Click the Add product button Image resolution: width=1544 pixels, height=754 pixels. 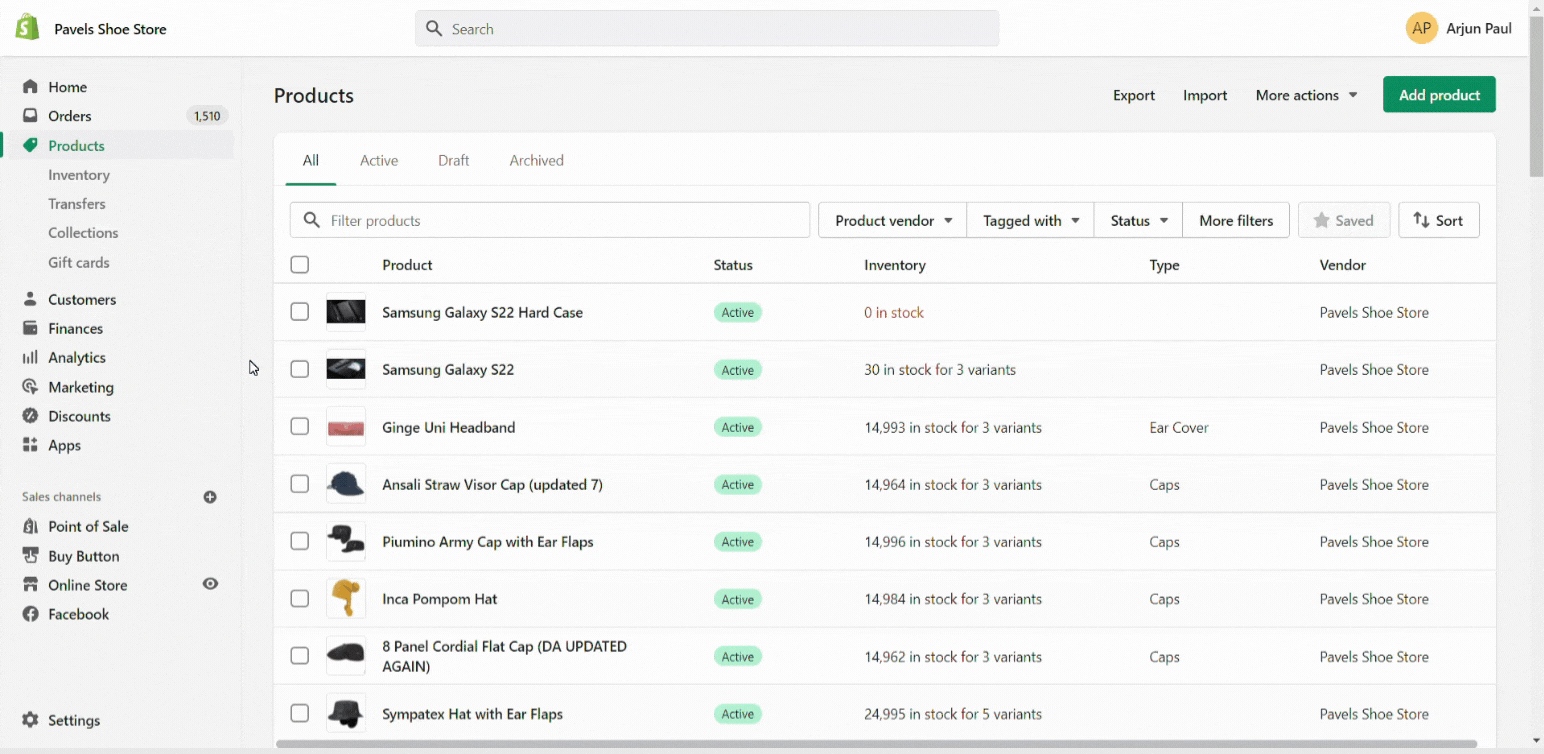click(1439, 95)
